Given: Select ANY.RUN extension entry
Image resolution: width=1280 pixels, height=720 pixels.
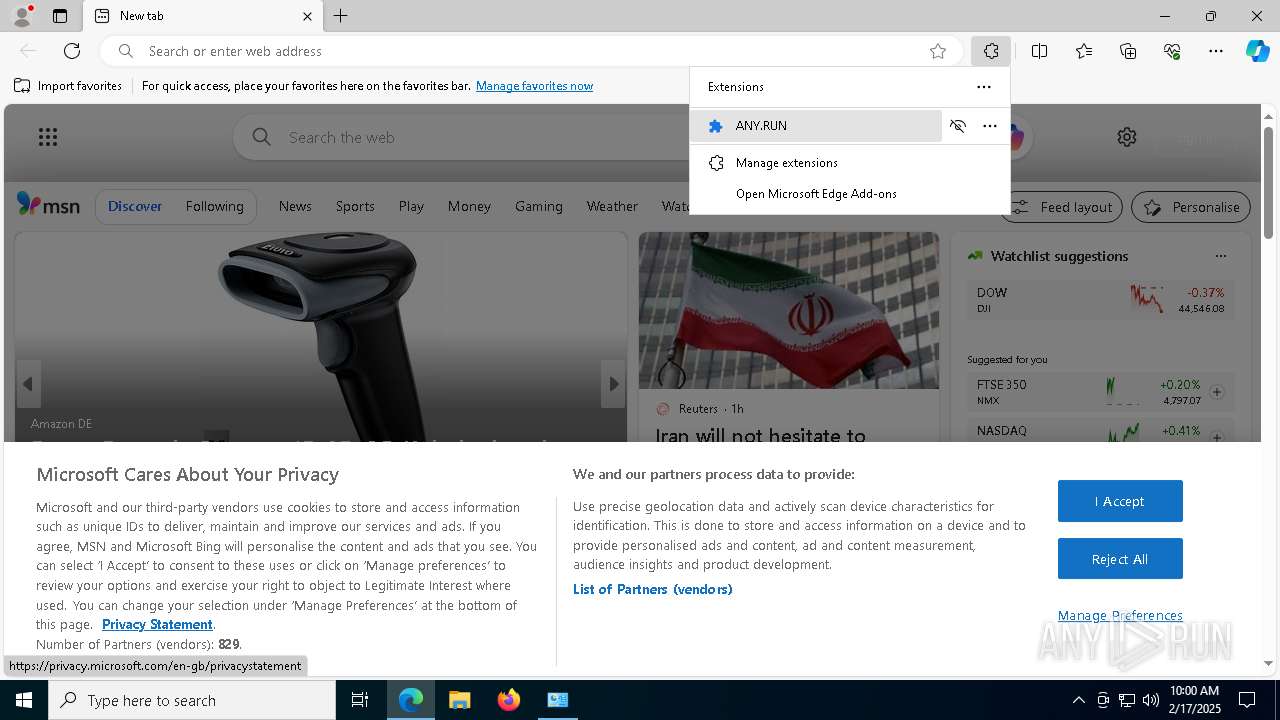Looking at the screenshot, I should coord(816,126).
